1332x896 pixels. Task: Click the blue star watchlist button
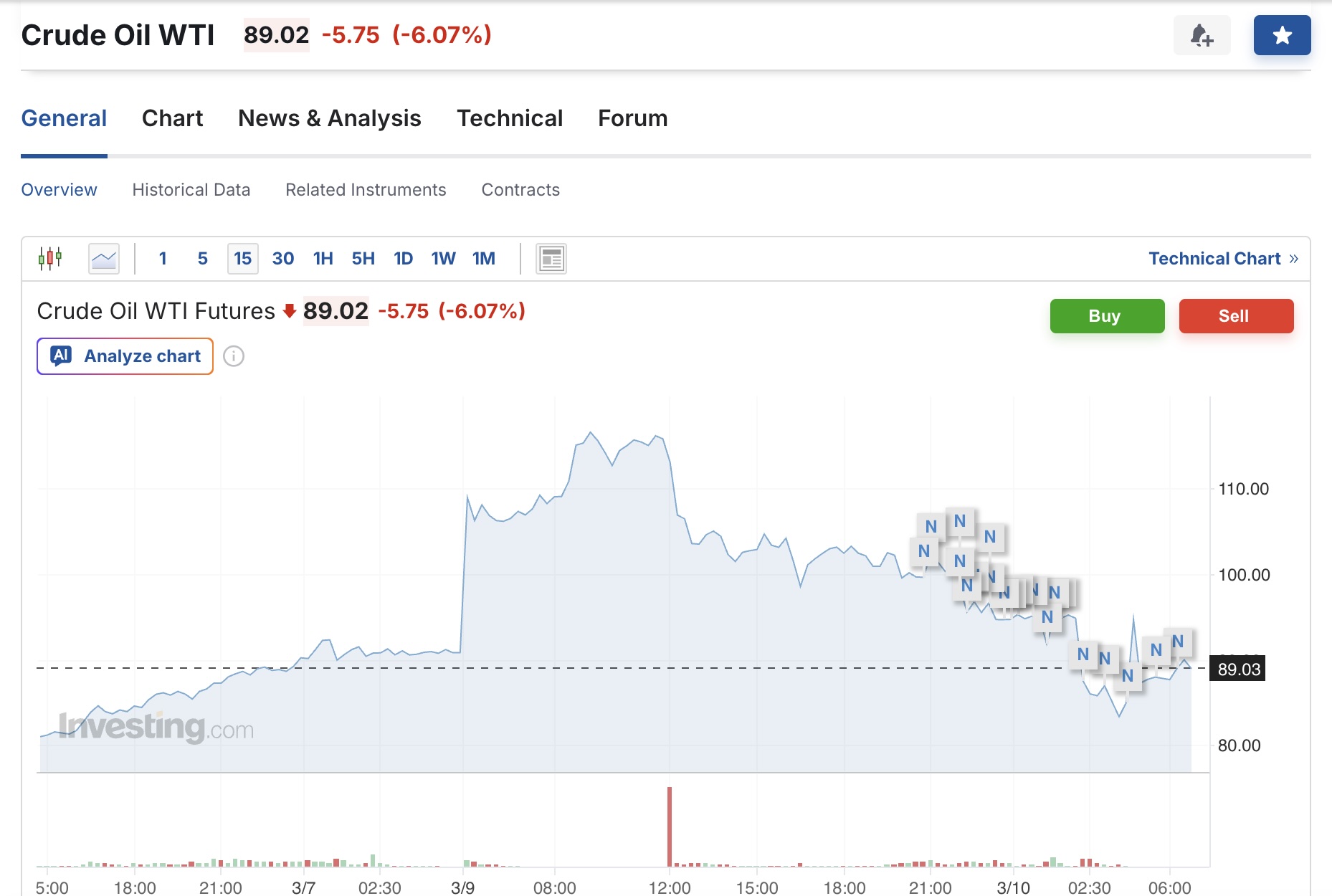click(1282, 35)
